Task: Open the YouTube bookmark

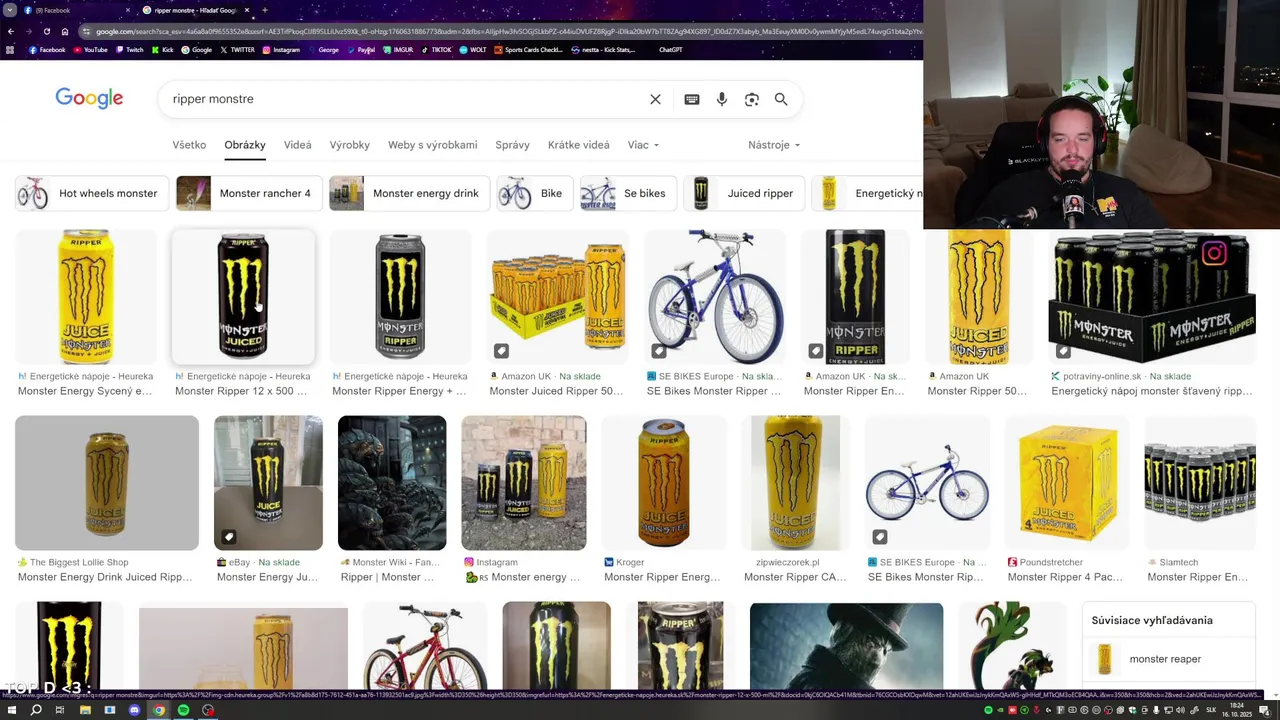Action: [x=90, y=50]
